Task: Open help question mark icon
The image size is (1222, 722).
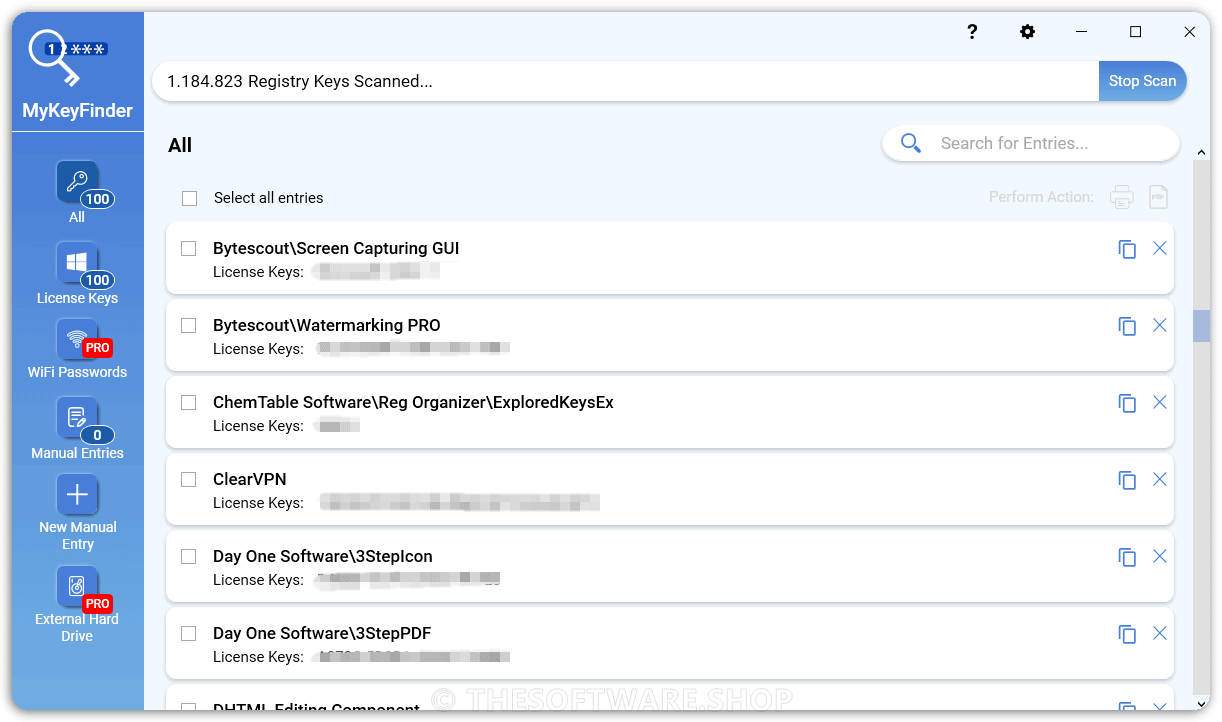Action: tap(972, 32)
